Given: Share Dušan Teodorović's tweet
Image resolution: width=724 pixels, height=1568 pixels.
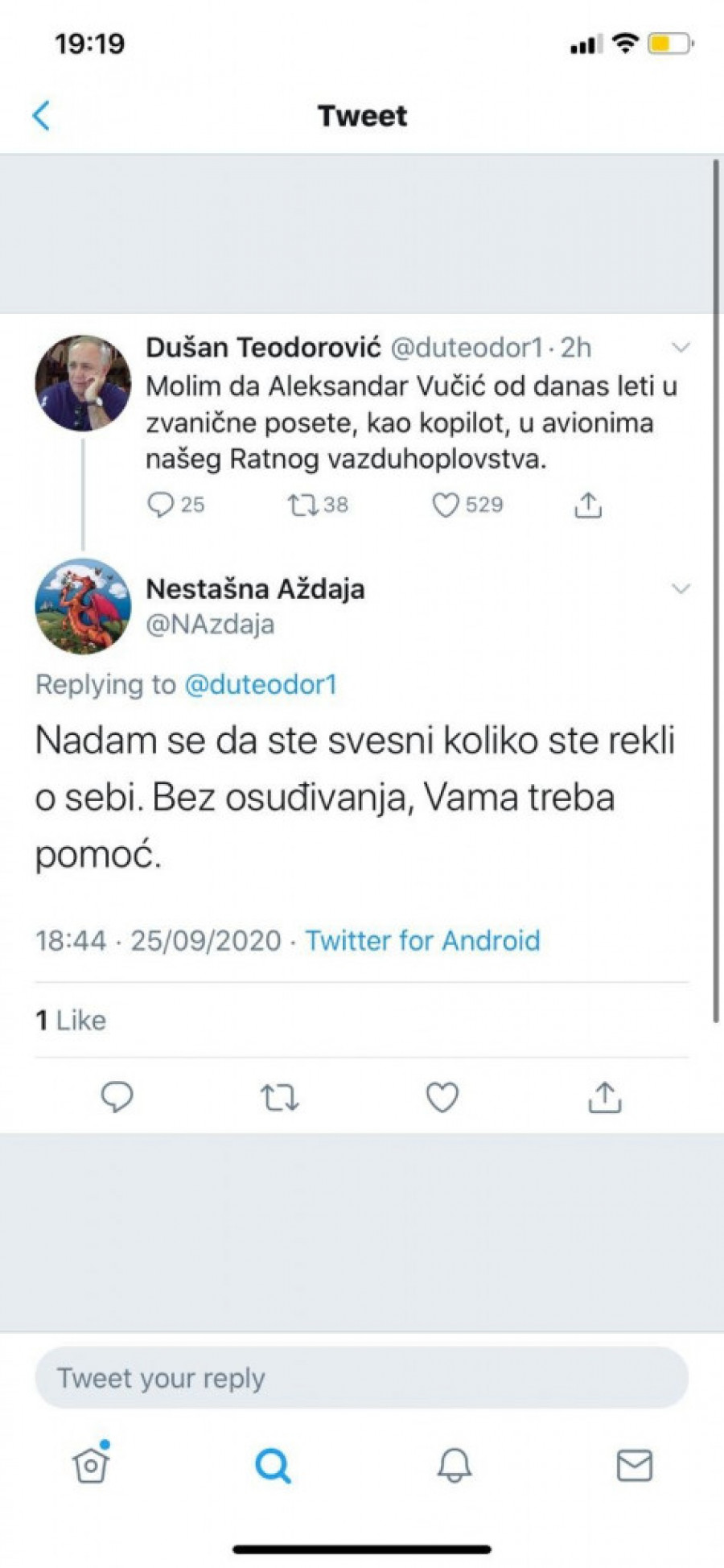Looking at the screenshot, I should [x=588, y=505].
